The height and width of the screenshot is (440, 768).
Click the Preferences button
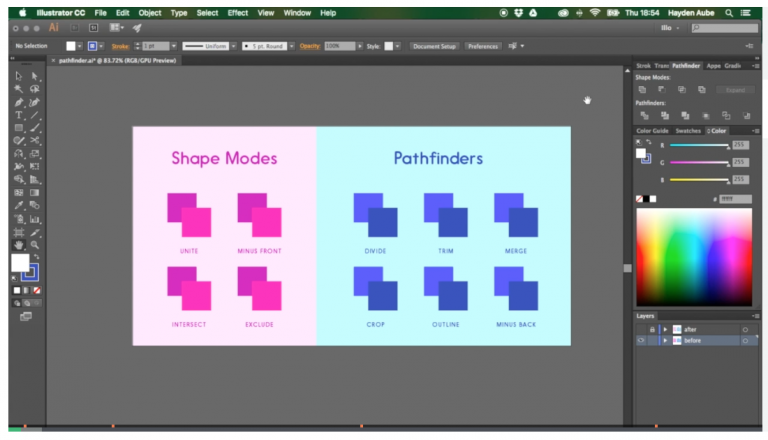(482, 46)
